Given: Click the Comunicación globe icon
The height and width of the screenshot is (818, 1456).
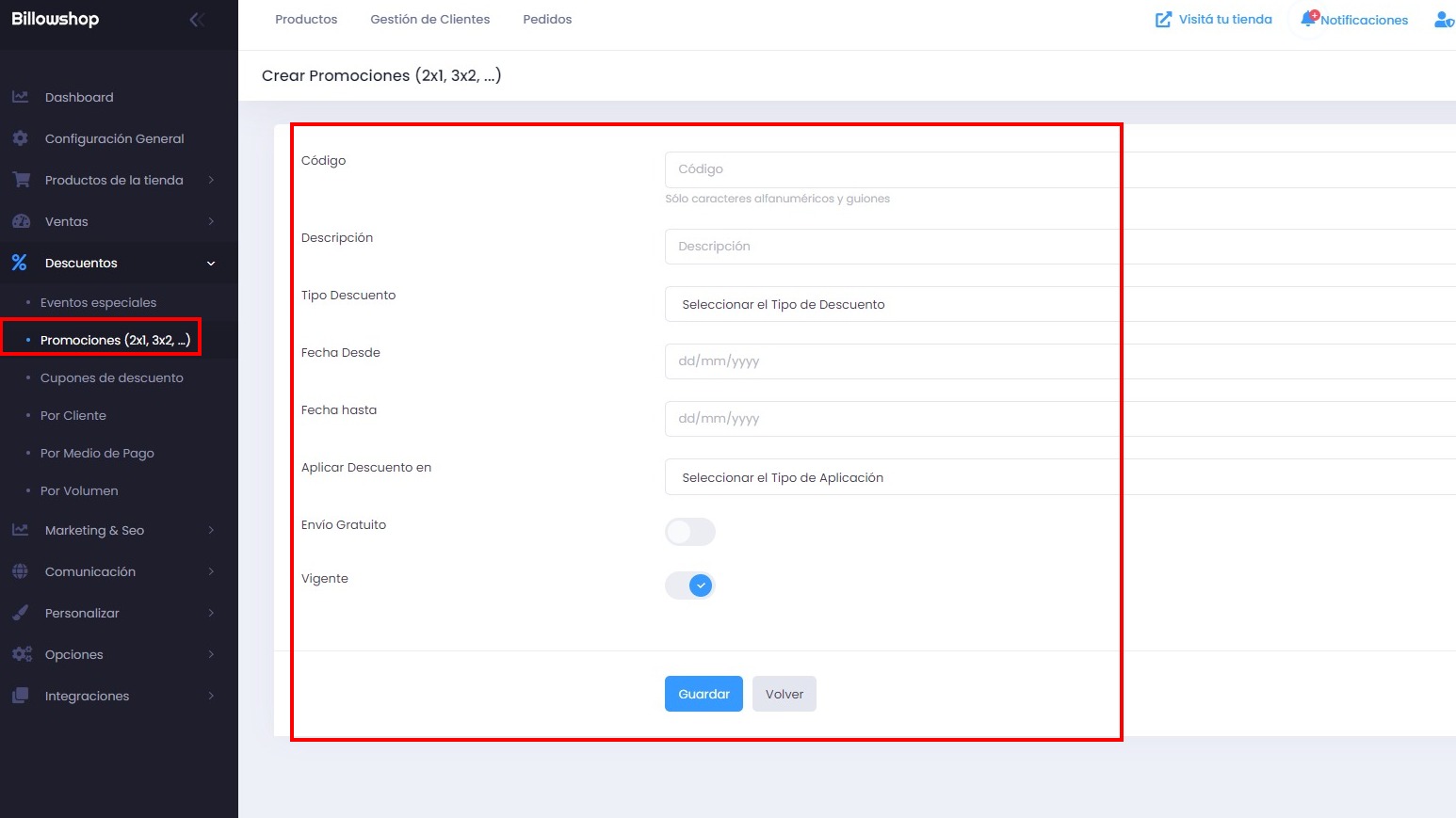Looking at the screenshot, I should pyautogui.click(x=20, y=571).
